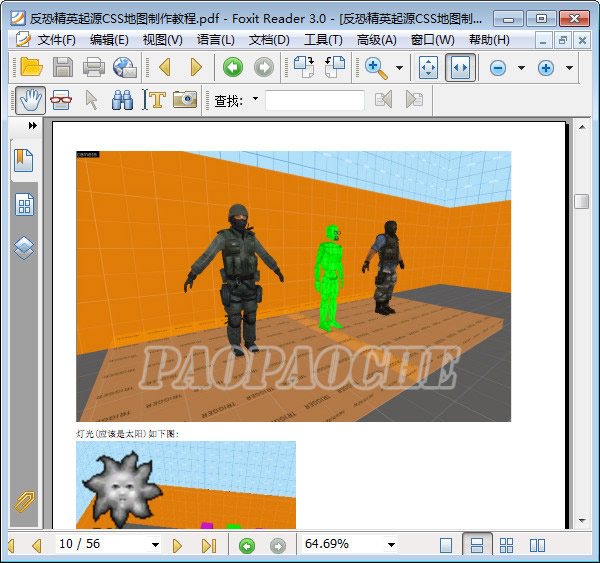Open the 窗口(W) menu
The image size is (600, 563).
(x=432, y=40)
